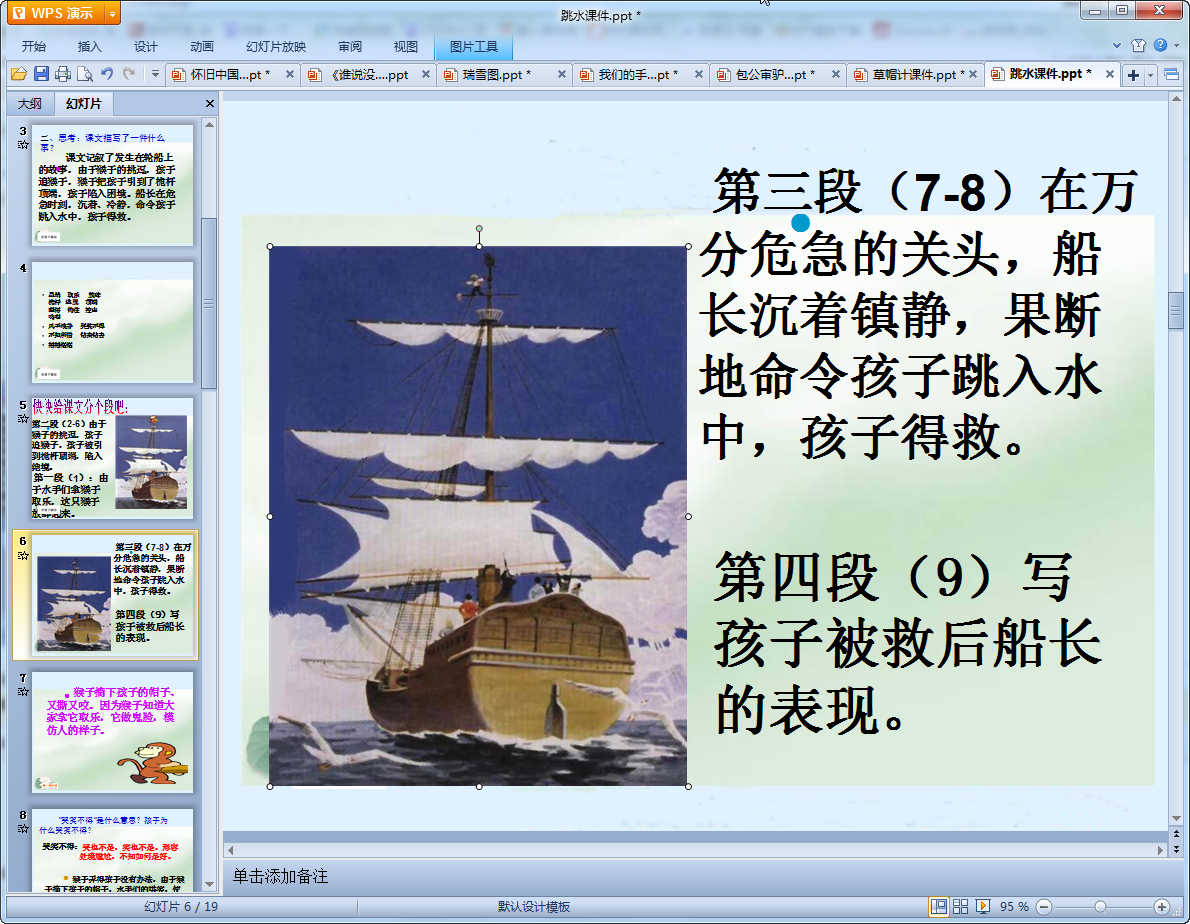Switch to the 大纲 outline pane tab
Screen dimensions: 1190x924
pyautogui.click(x=30, y=103)
